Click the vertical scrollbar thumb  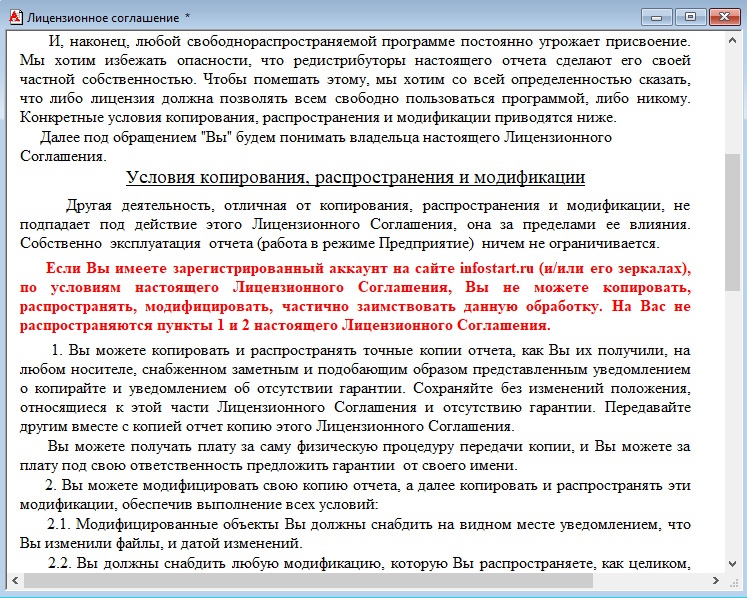click(733, 222)
